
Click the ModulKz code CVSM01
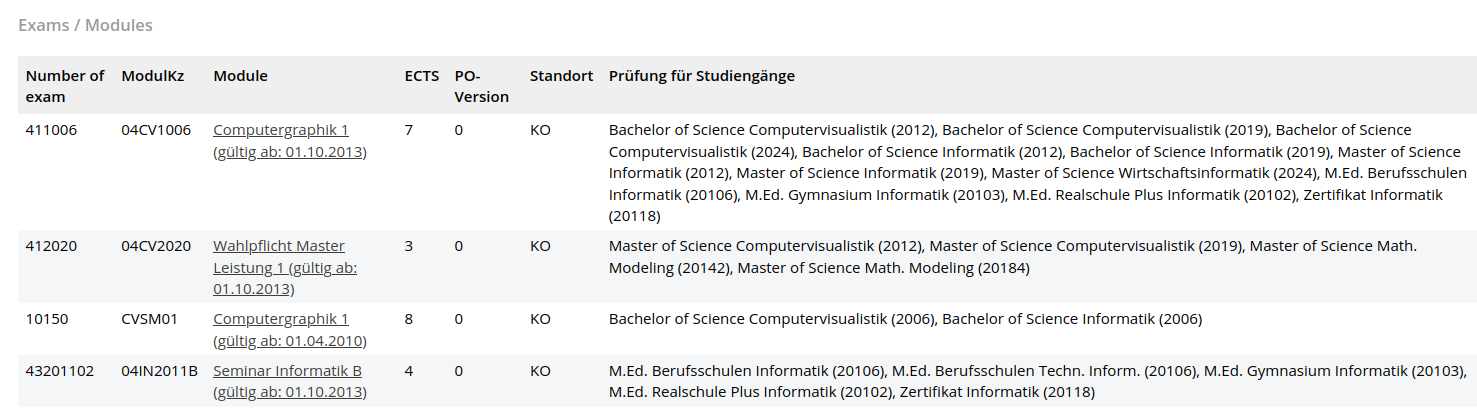149,319
